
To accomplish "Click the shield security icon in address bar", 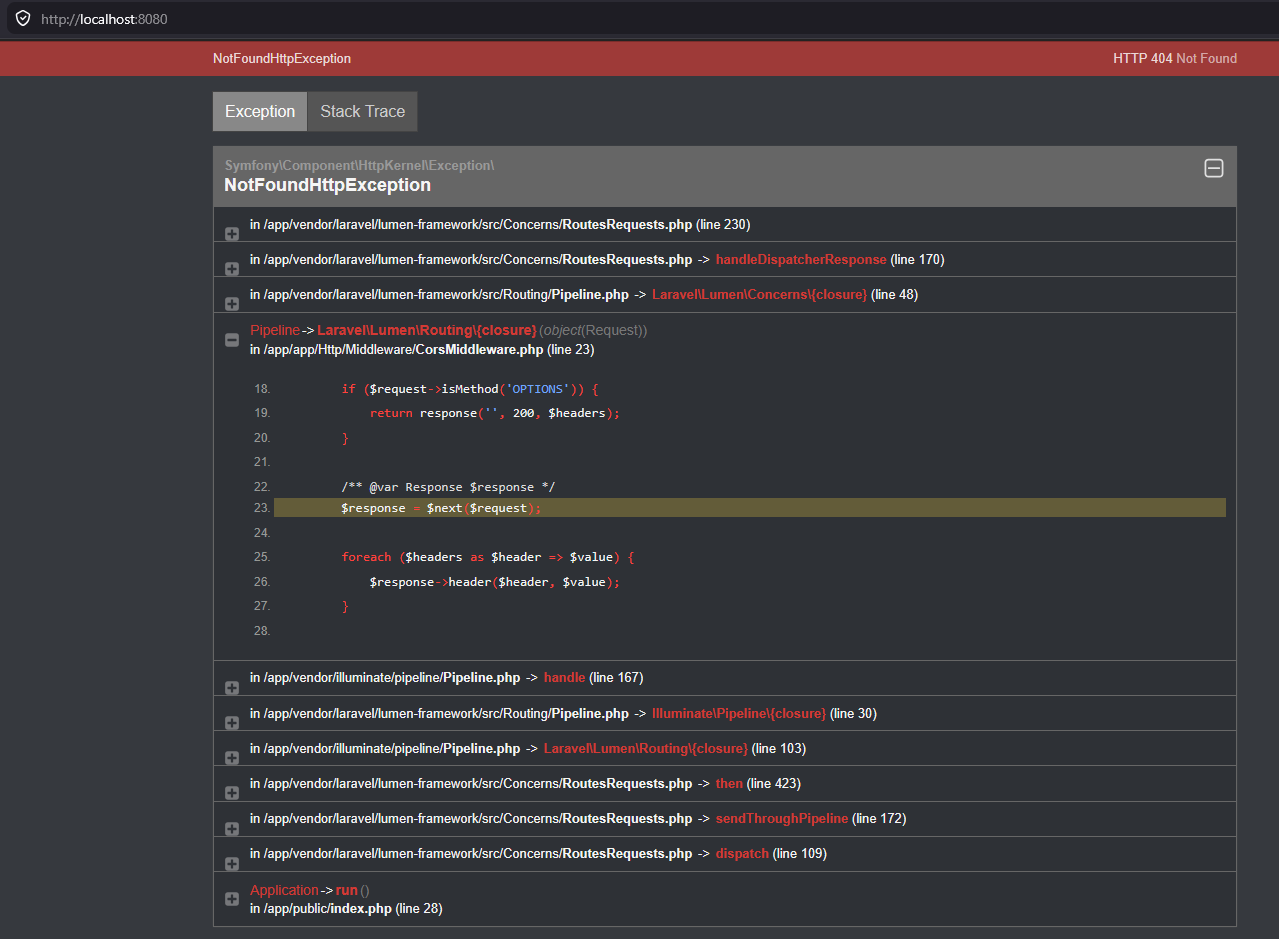I will pyautogui.click(x=22, y=18).
